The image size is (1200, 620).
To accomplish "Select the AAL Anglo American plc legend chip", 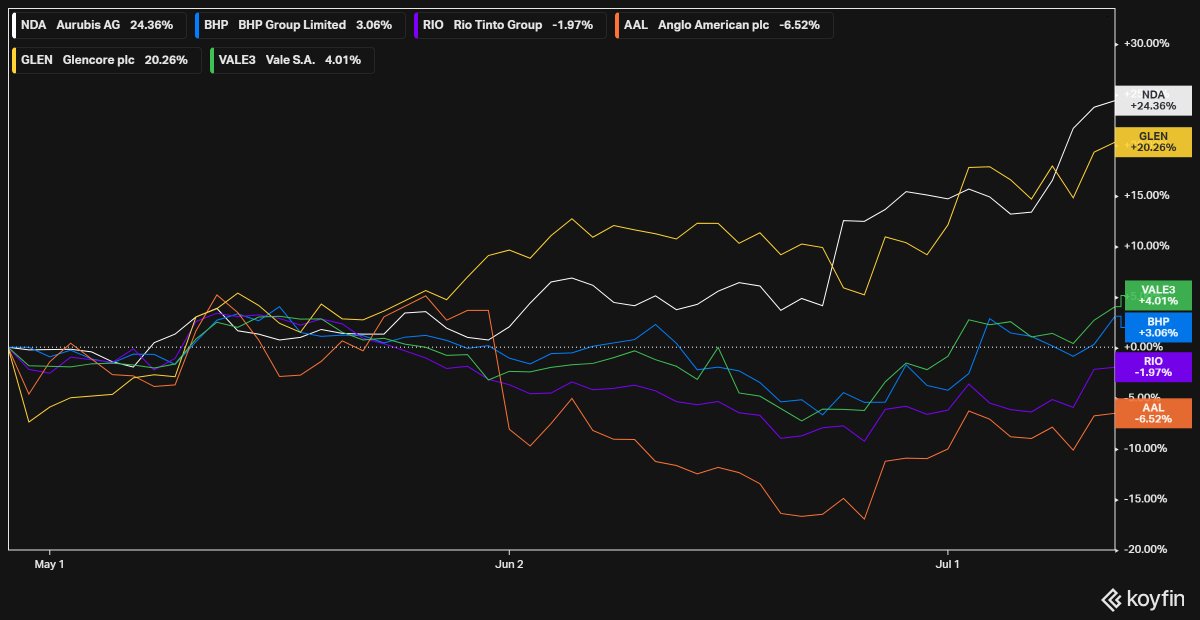I will point(722,24).
